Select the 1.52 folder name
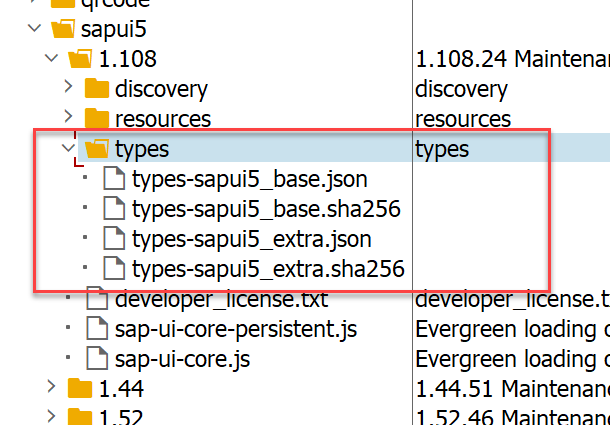610x425 pixels. tap(121, 417)
